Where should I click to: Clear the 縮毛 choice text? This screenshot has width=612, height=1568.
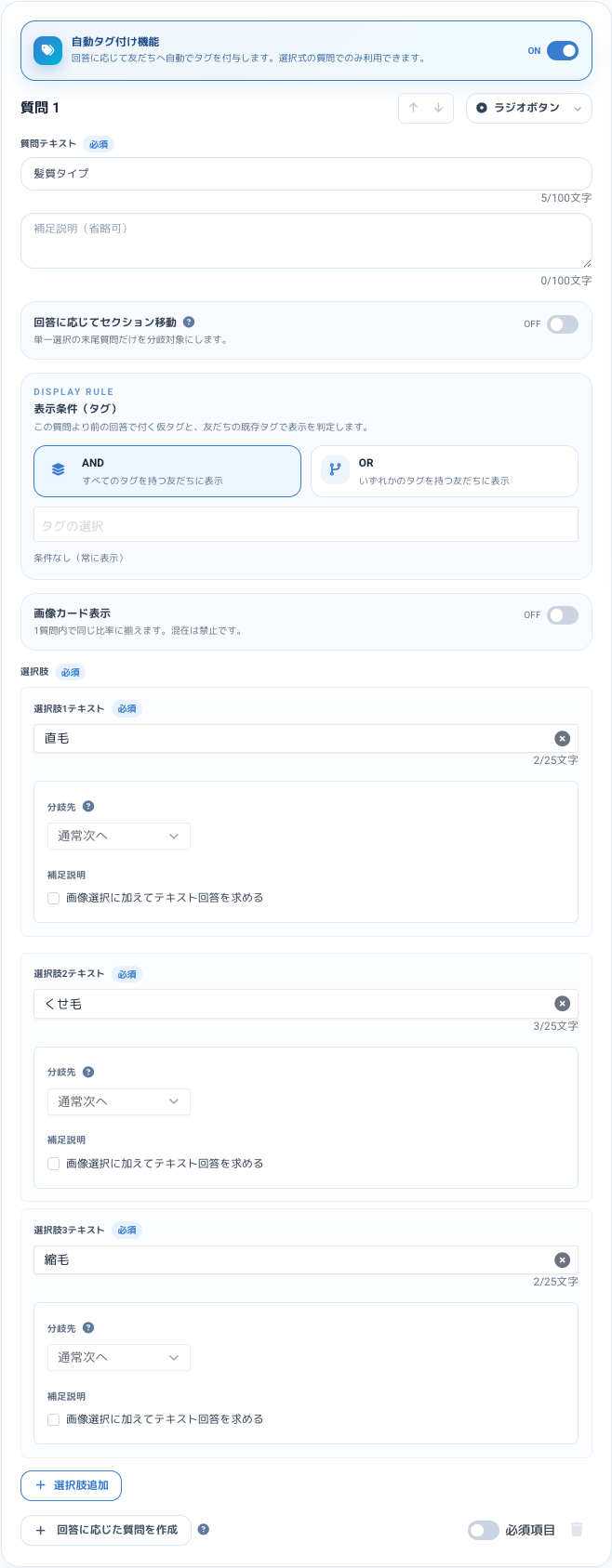[562, 1259]
